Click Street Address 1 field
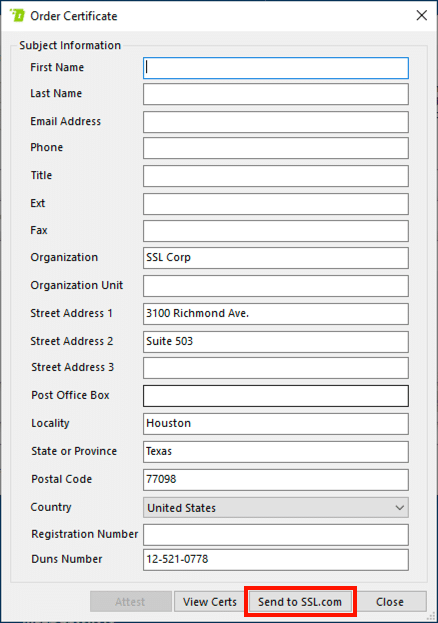Image resolution: width=438 pixels, height=623 pixels. pos(275,314)
